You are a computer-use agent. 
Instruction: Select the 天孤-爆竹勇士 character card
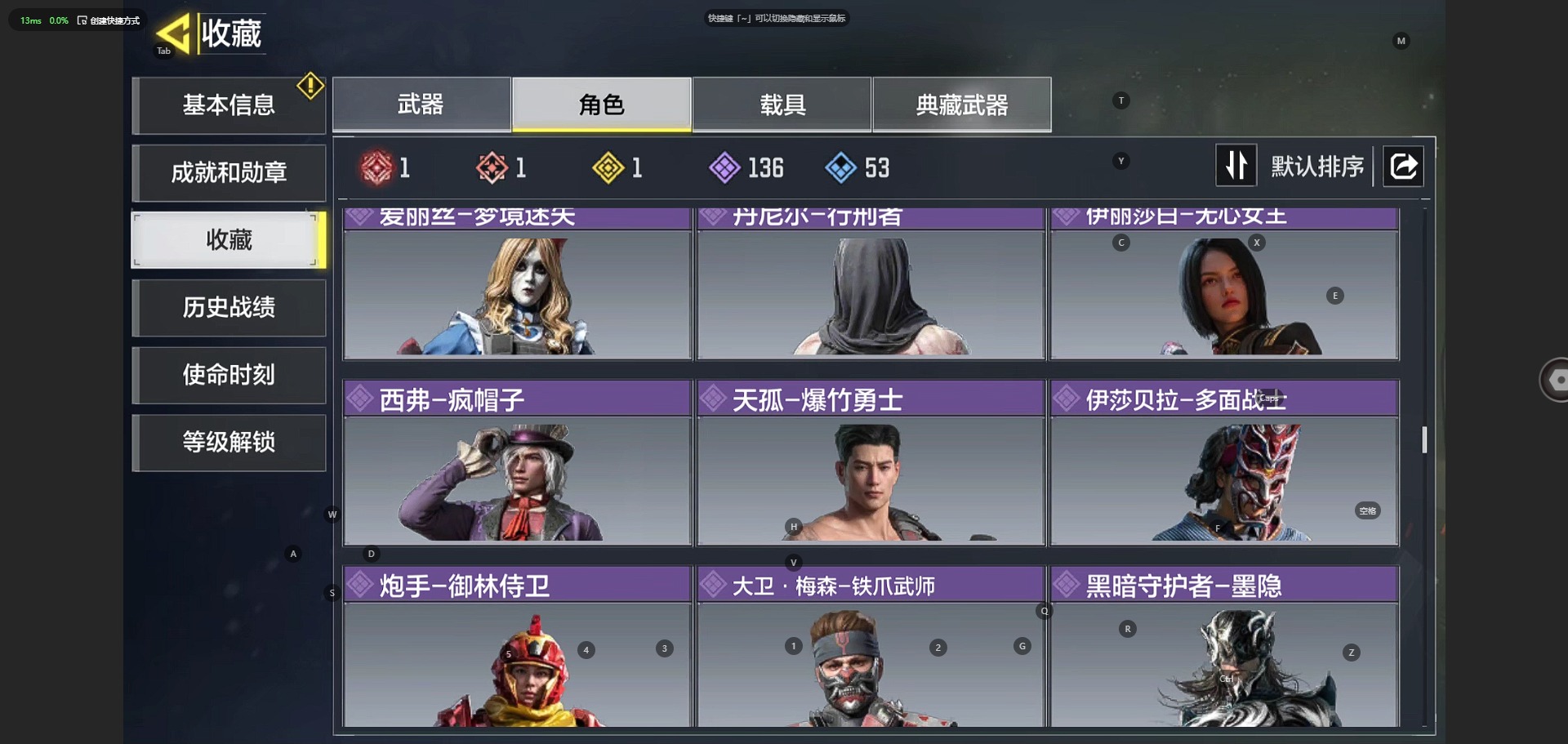pos(871,462)
